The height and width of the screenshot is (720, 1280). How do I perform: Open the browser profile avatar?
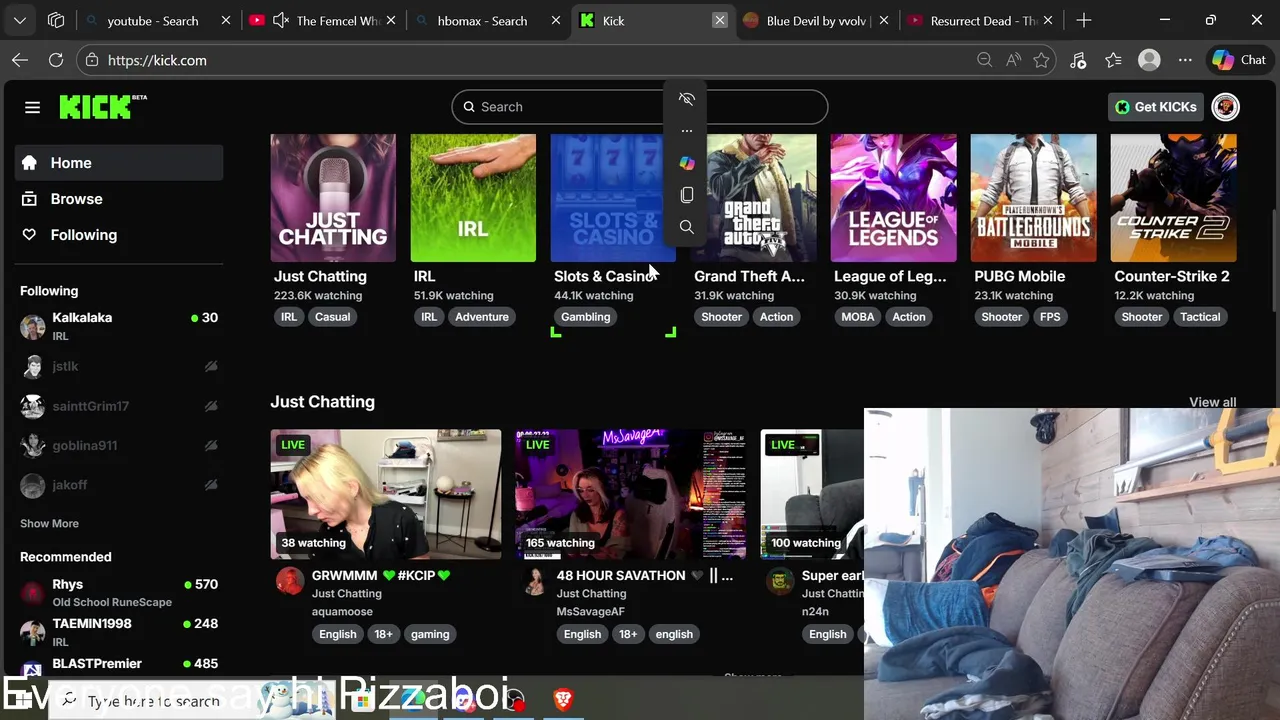pyautogui.click(x=1149, y=60)
